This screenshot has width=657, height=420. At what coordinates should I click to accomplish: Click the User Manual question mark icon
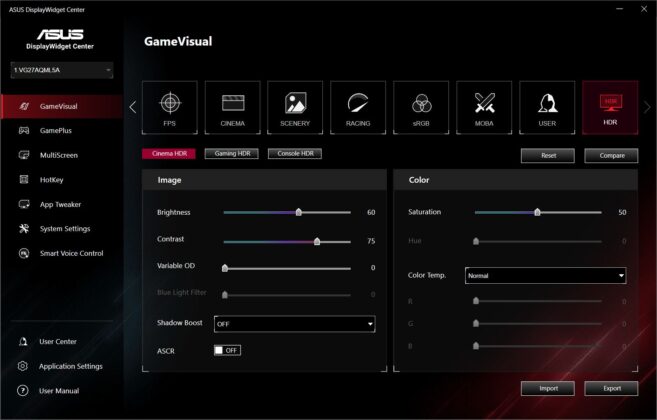(x=23, y=391)
